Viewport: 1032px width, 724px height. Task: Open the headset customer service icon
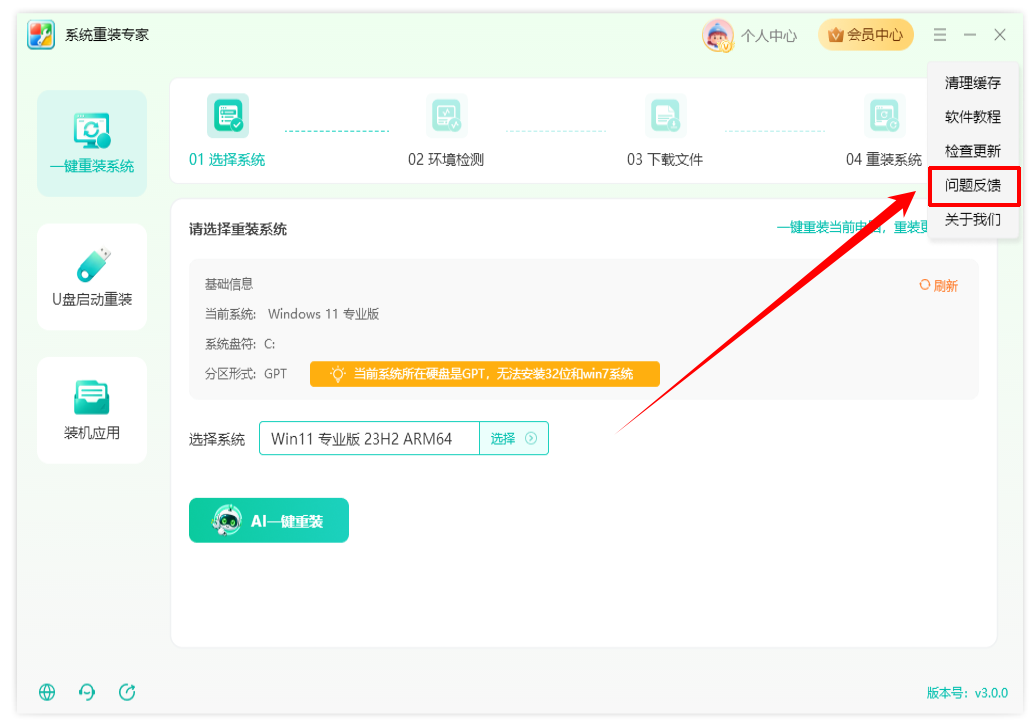point(87,692)
